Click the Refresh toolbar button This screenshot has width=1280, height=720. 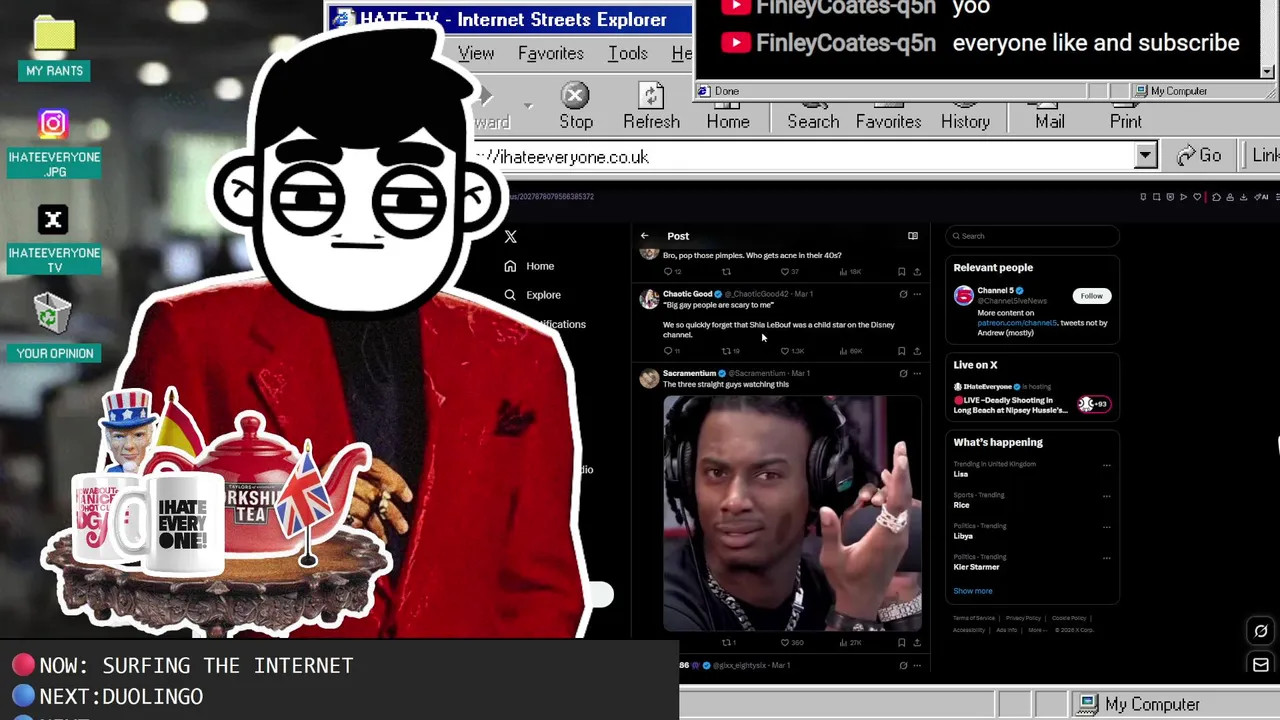click(651, 106)
